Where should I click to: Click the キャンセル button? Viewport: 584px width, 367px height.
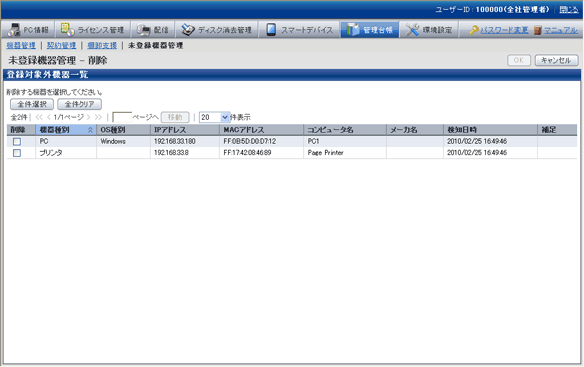click(556, 60)
